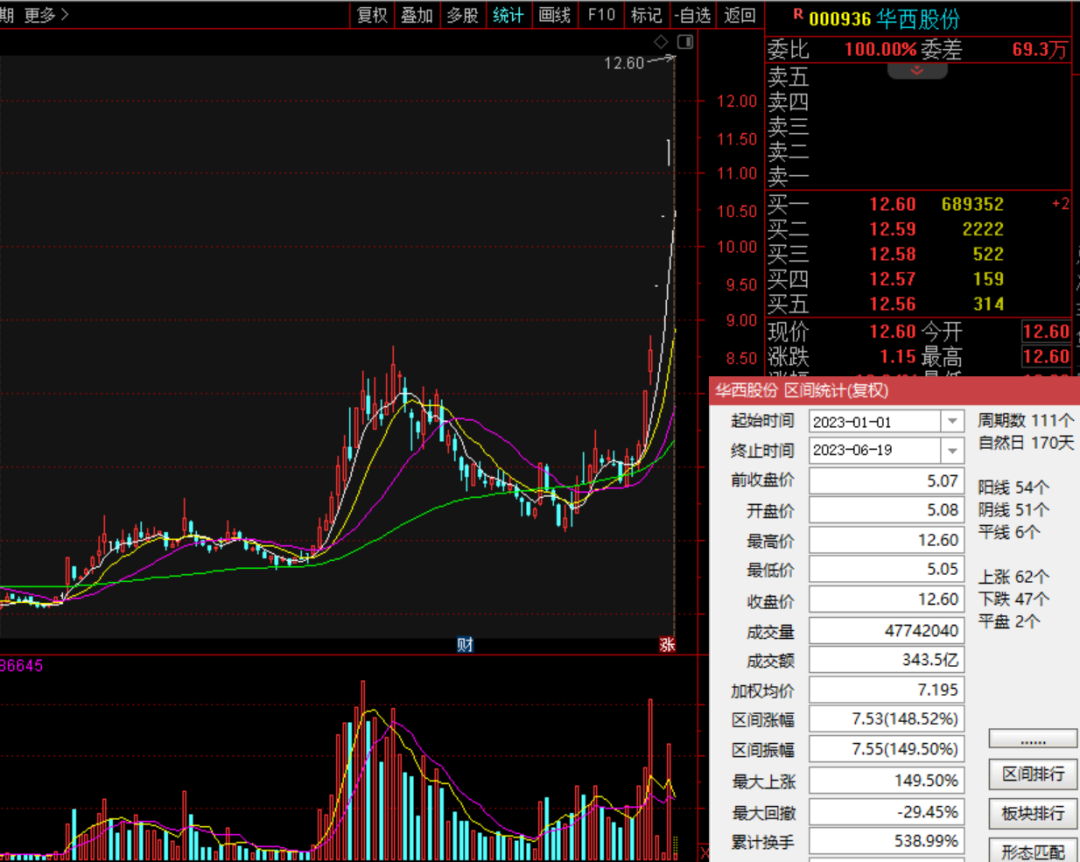
Task: Select the 前收盘价 value 5.07
Action: tap(886, 480)
